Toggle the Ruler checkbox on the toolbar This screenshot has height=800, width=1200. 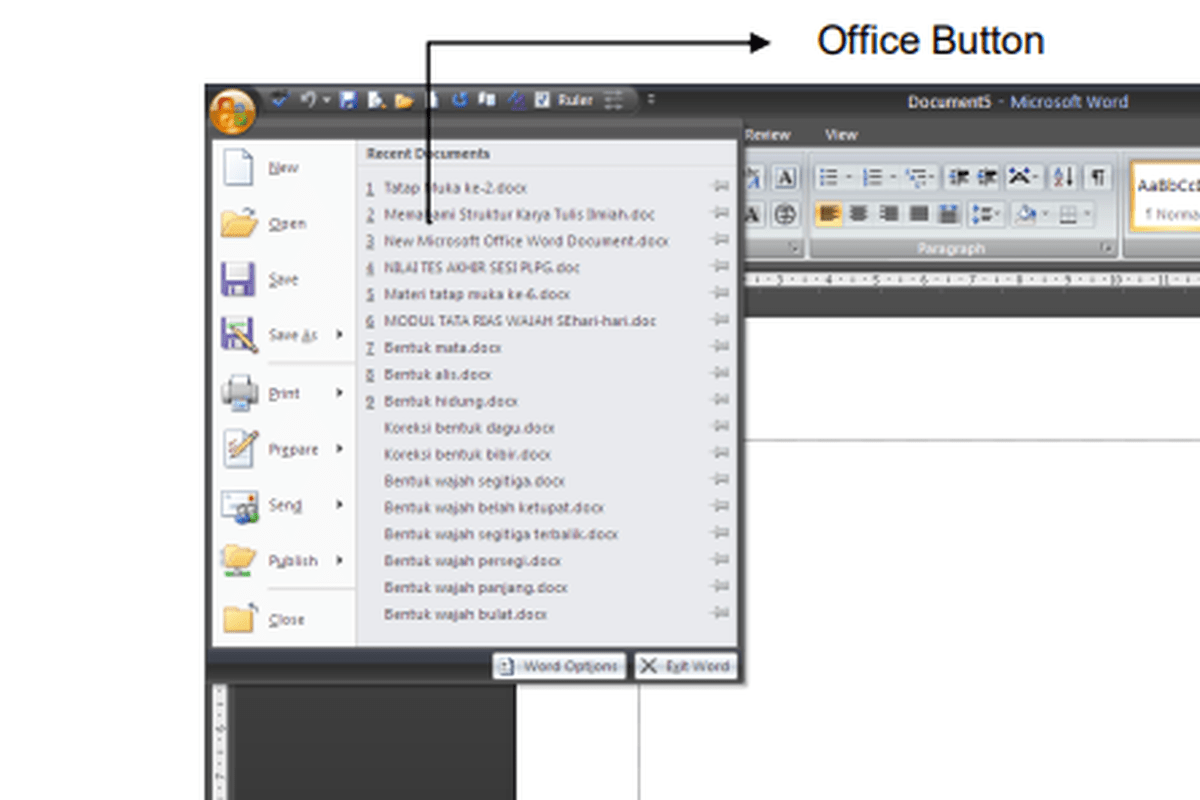click(x=542, y=100)
